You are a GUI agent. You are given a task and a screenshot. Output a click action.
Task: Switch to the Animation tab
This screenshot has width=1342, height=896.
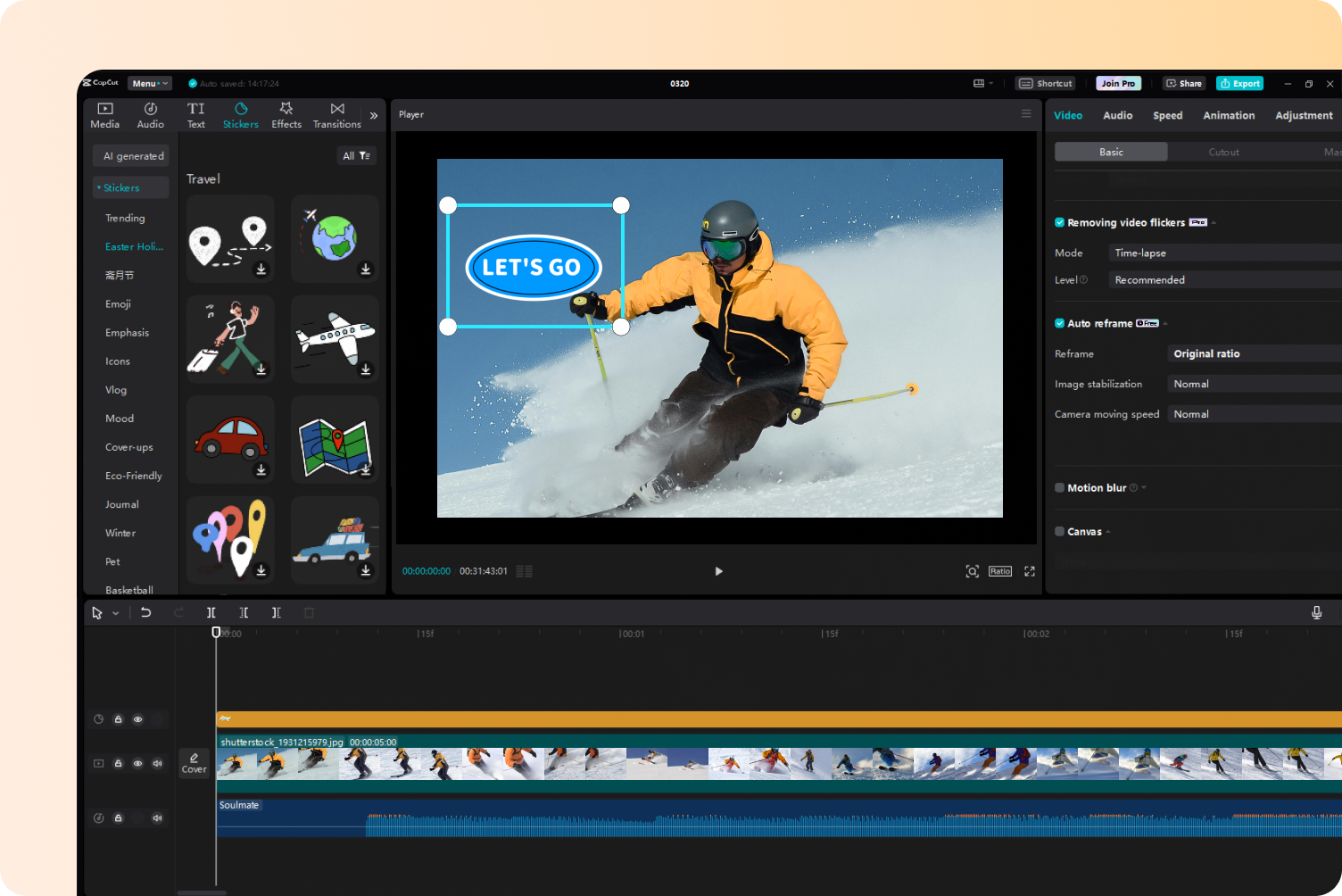[x=1229, y=114]
